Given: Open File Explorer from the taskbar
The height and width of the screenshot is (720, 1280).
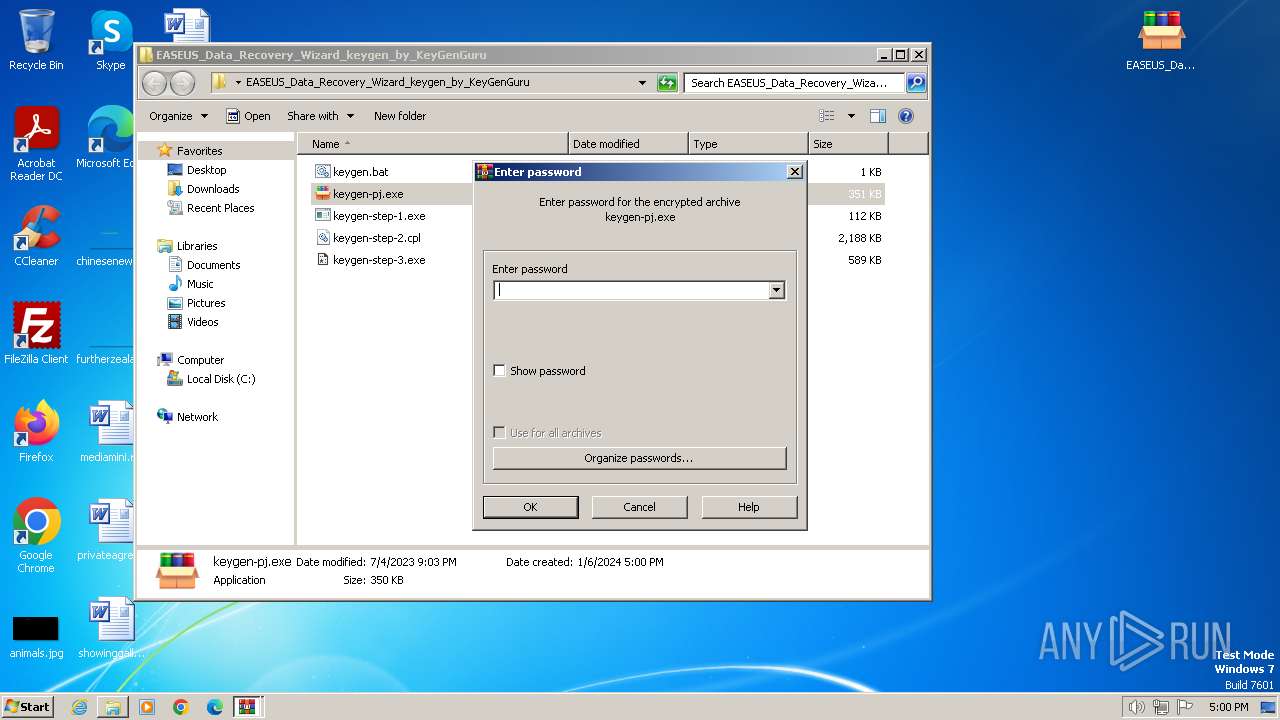Looking at the screenshot, I should coord(113,707).
